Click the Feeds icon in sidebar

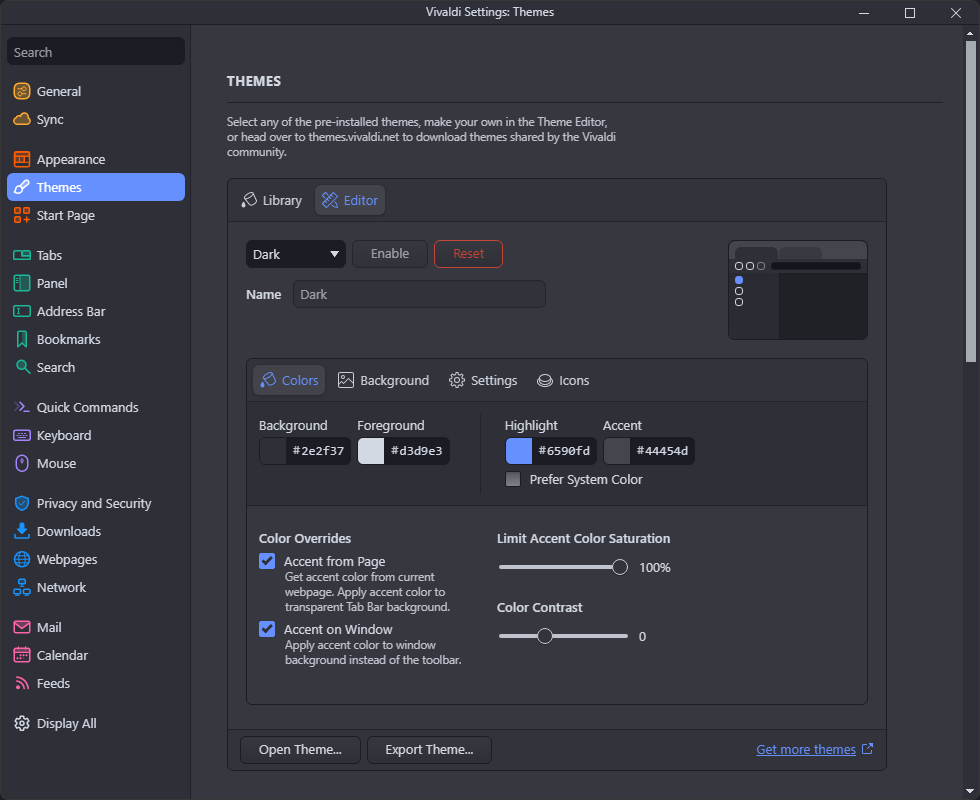(22, 683)
